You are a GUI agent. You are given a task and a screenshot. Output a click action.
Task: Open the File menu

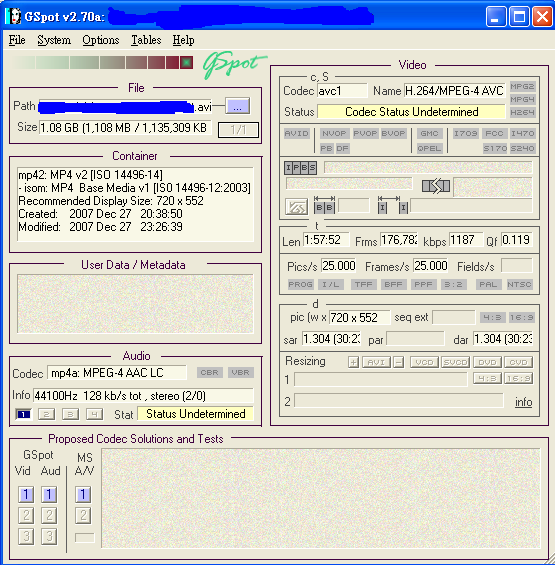point(17,40)
